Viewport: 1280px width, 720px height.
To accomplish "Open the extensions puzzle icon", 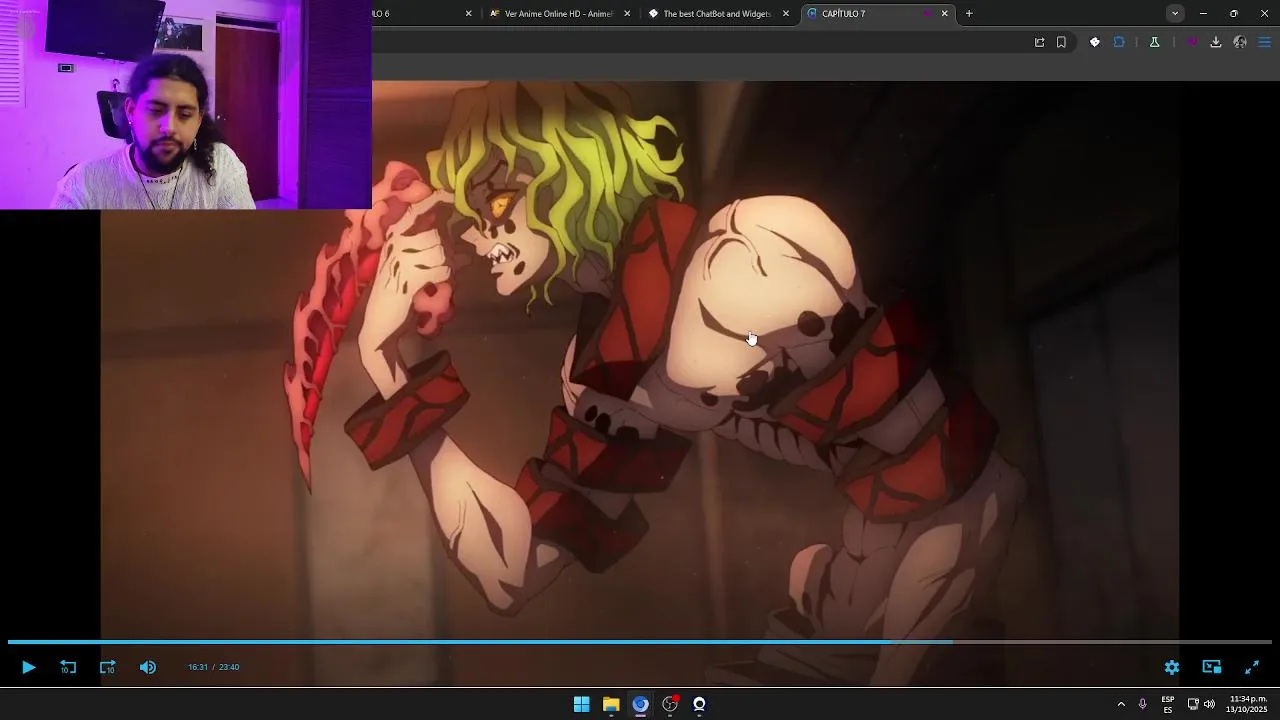I will 1119,42.
